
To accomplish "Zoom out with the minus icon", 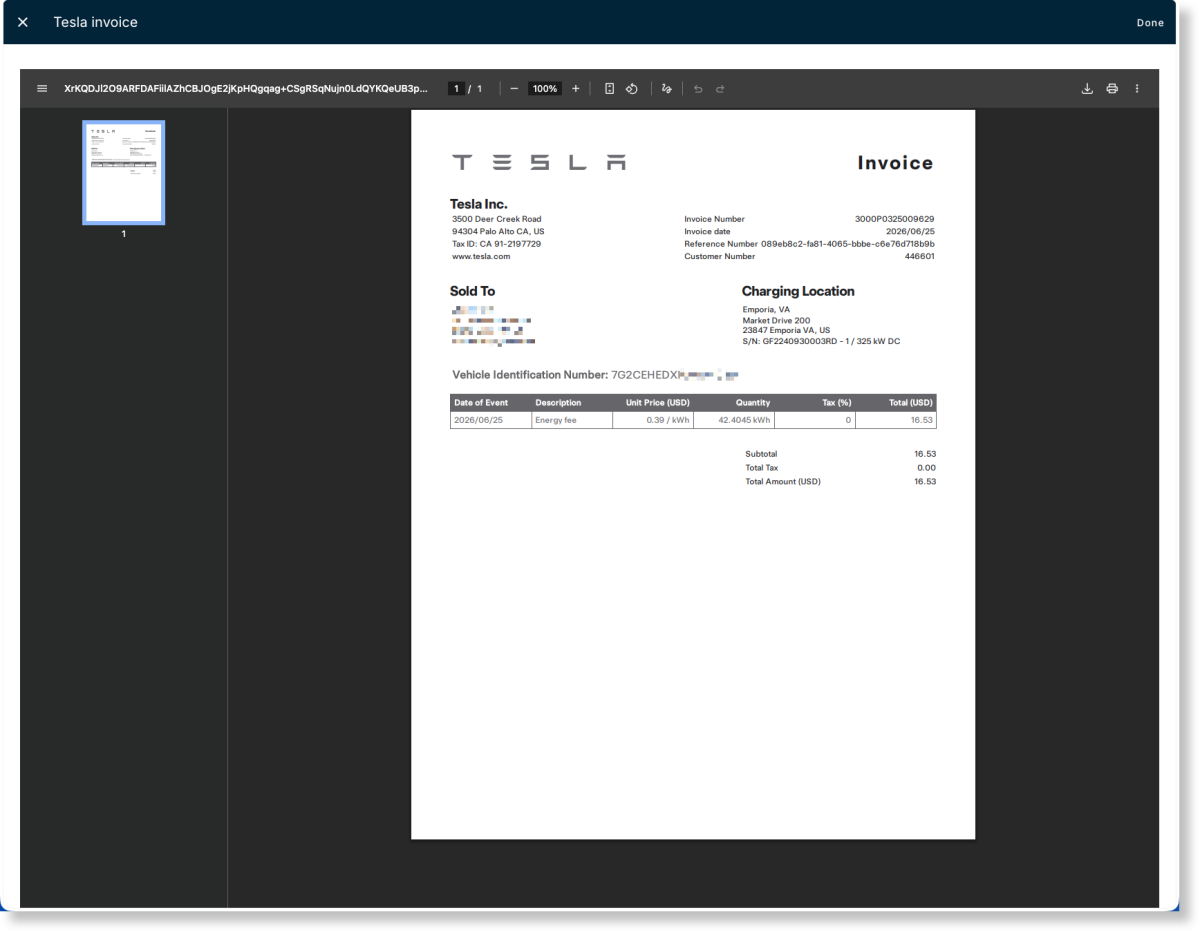I will tap(514, 89).
